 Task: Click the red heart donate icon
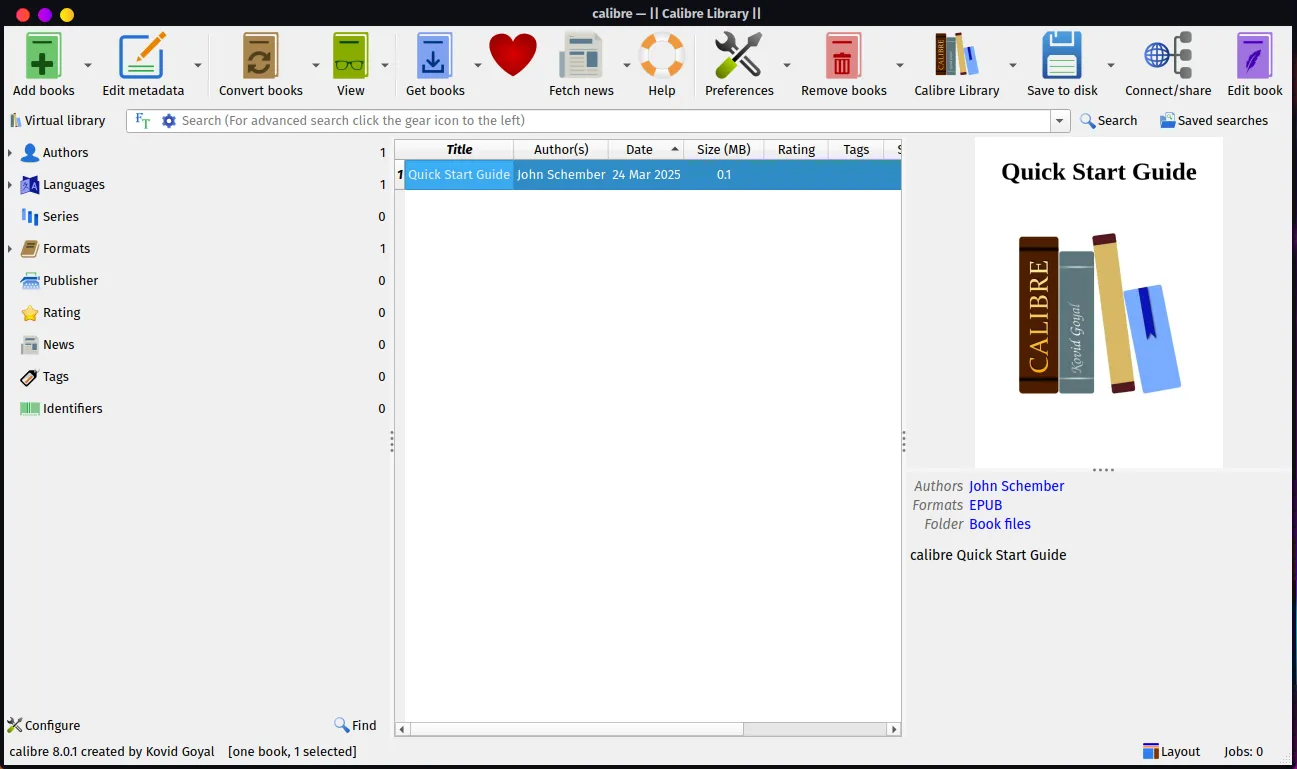513,55
